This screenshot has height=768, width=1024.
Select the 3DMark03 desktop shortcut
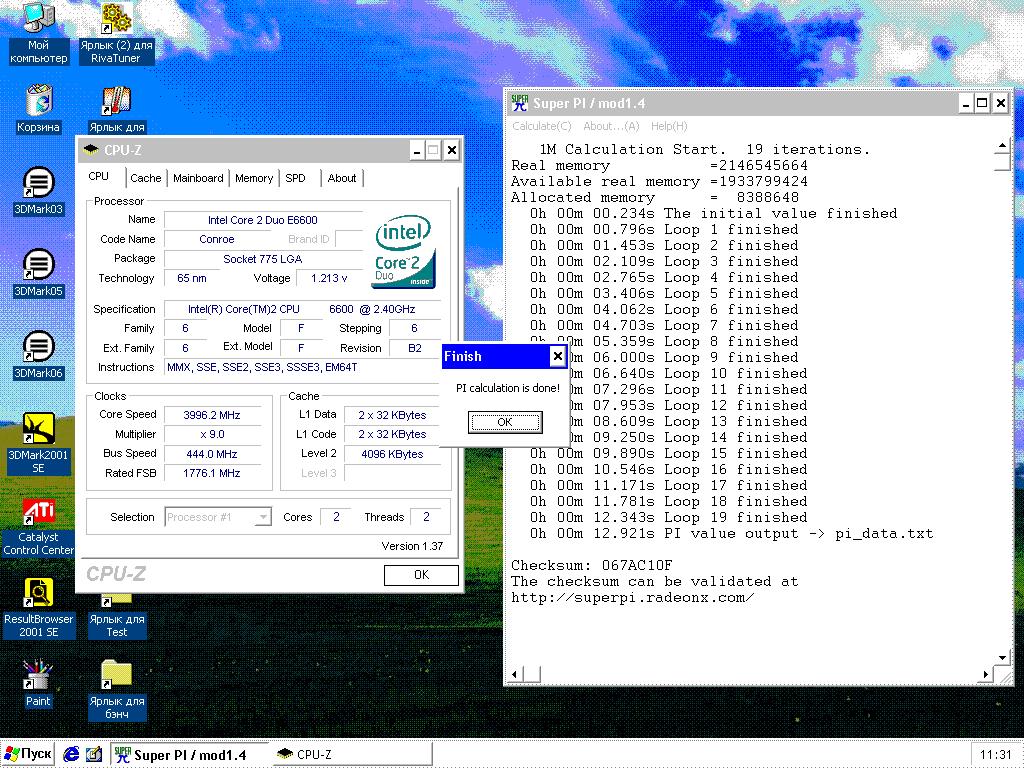click(x=39, y=191)
